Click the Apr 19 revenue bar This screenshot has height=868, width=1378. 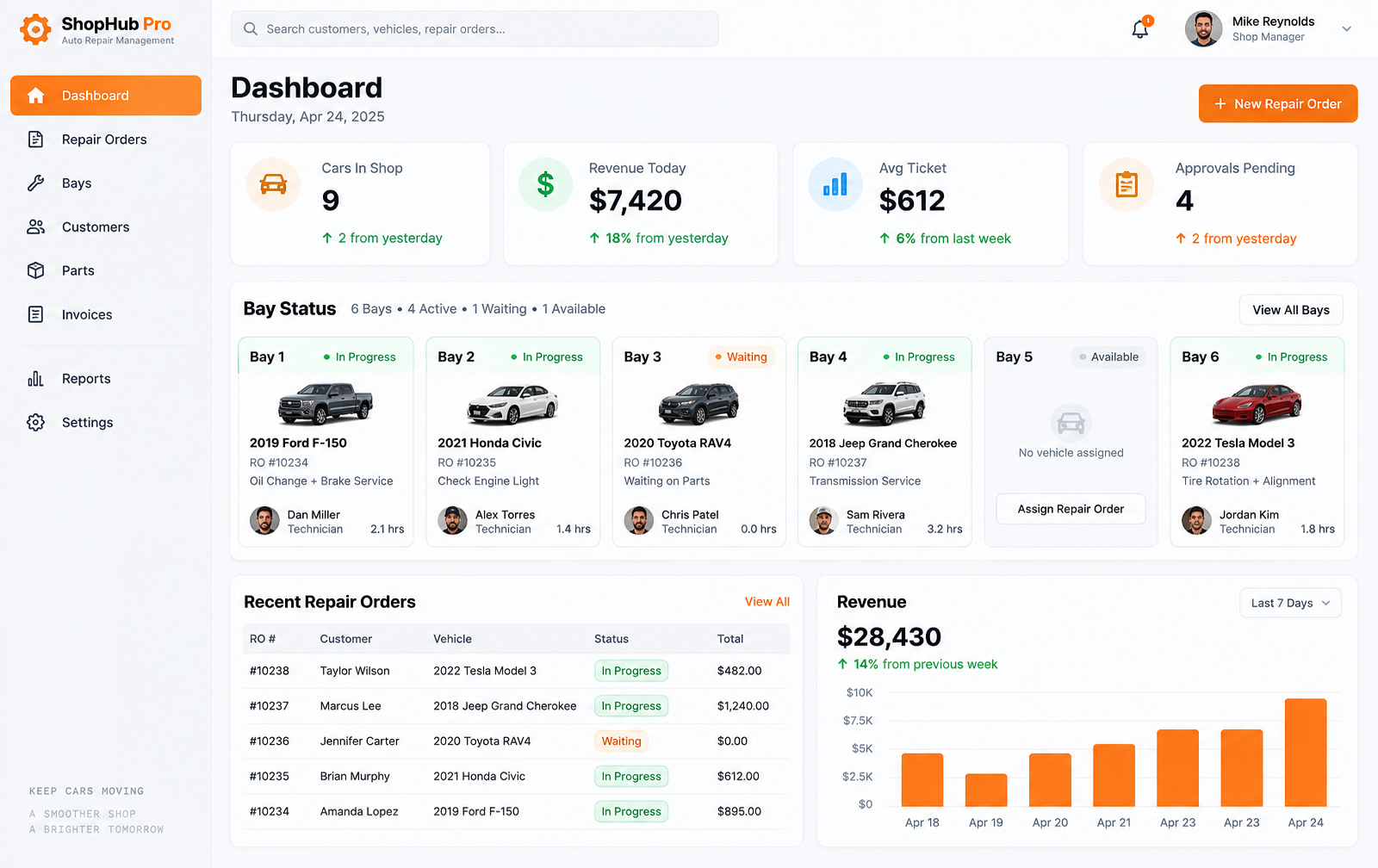986,790
